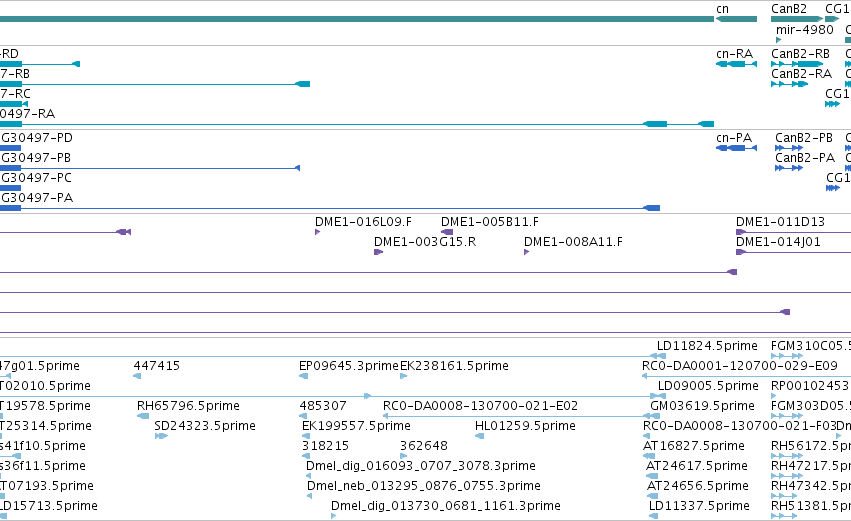Click the 485307 feature label
851x521 pixels.
coord(322,406)
